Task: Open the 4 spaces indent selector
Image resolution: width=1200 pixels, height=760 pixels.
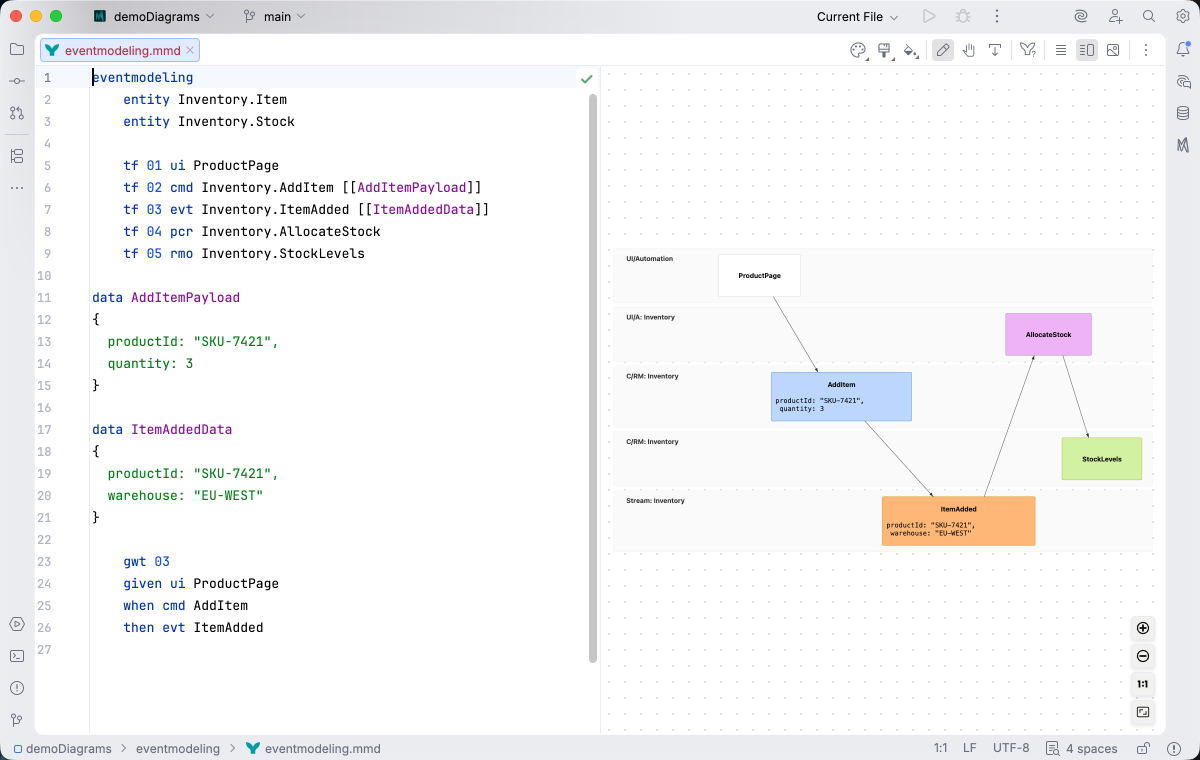Action: click(1081, 748)
